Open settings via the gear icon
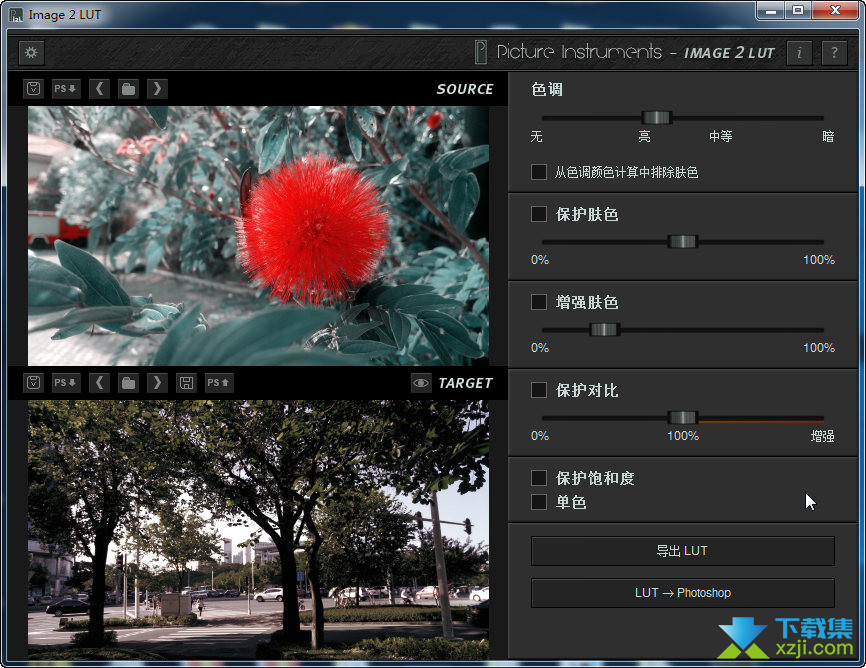The width and height of the screenshot is (866, 668). click(31, 52)
